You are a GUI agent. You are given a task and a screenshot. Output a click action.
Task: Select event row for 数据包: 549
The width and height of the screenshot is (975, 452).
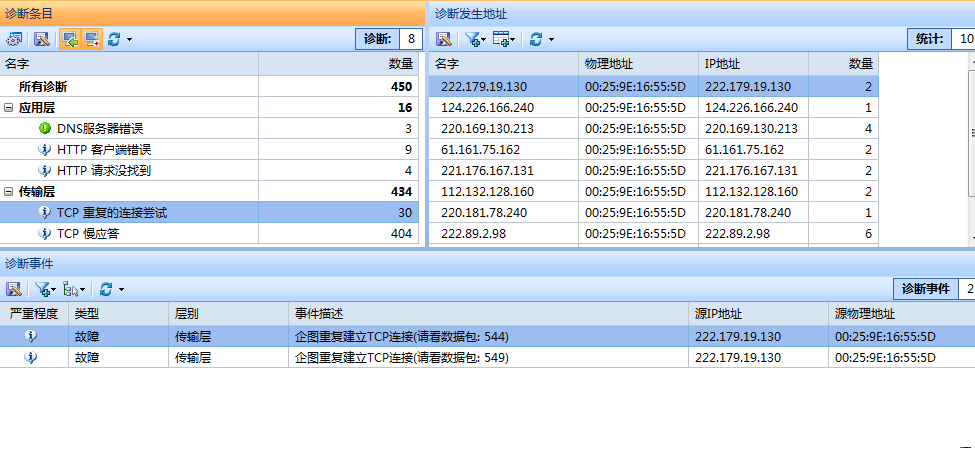coord(488,357)
